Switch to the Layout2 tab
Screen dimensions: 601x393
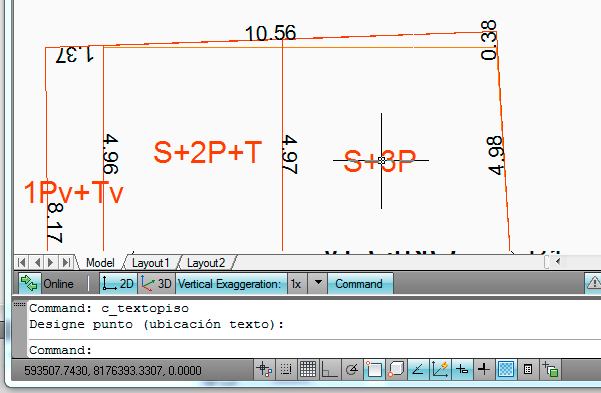click(206, 263)
